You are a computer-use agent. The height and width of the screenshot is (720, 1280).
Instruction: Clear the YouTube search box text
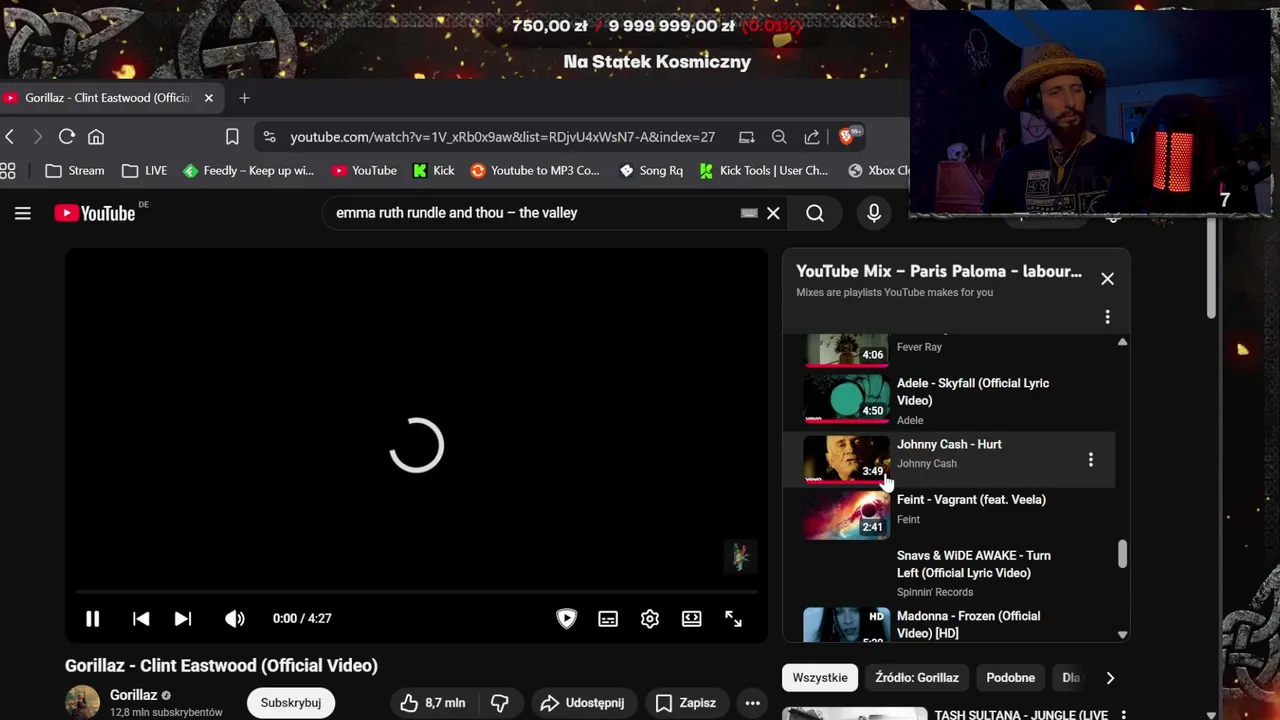(773, 213)
